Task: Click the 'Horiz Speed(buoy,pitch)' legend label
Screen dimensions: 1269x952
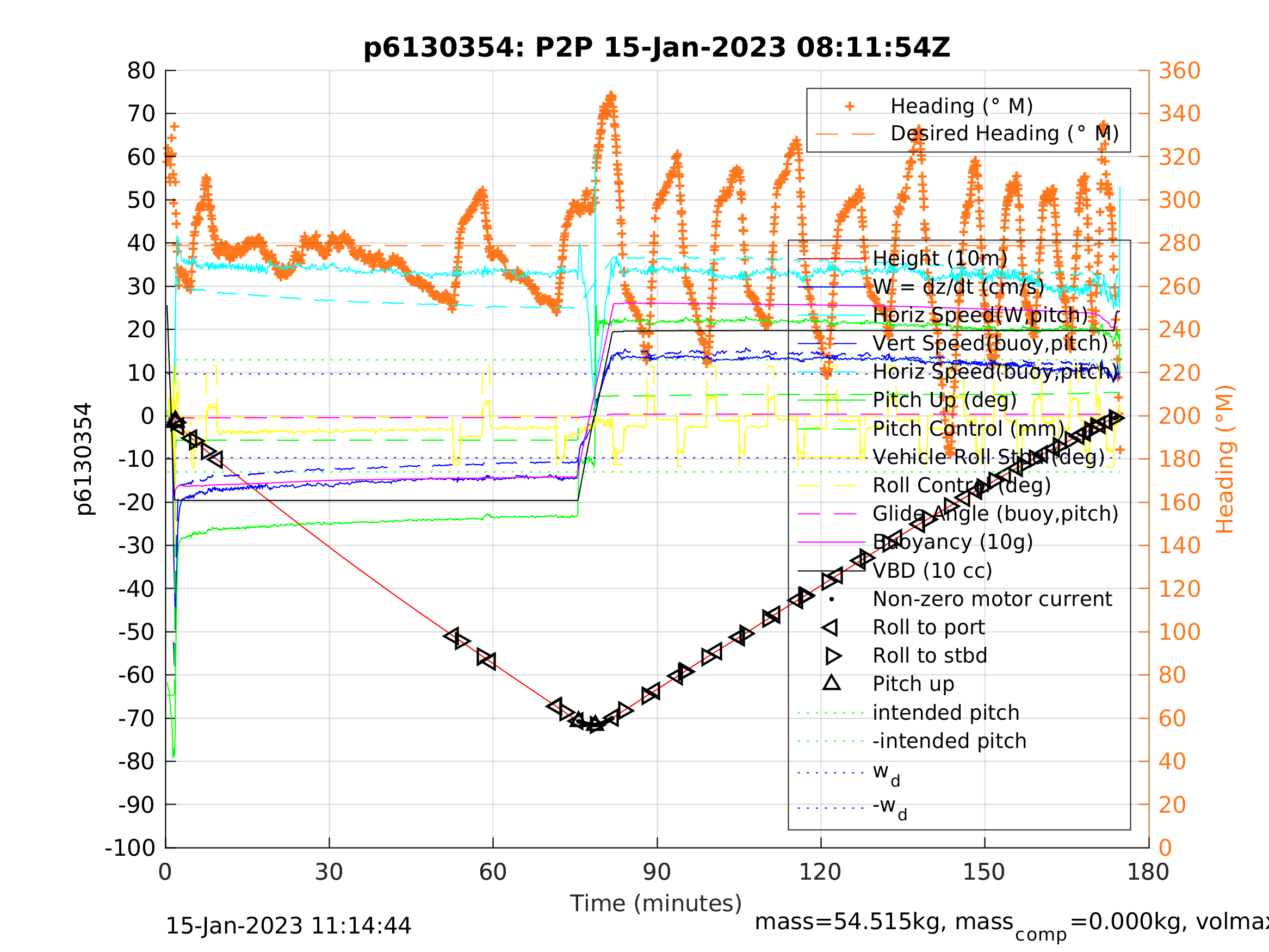Action: tap(995, 372)
